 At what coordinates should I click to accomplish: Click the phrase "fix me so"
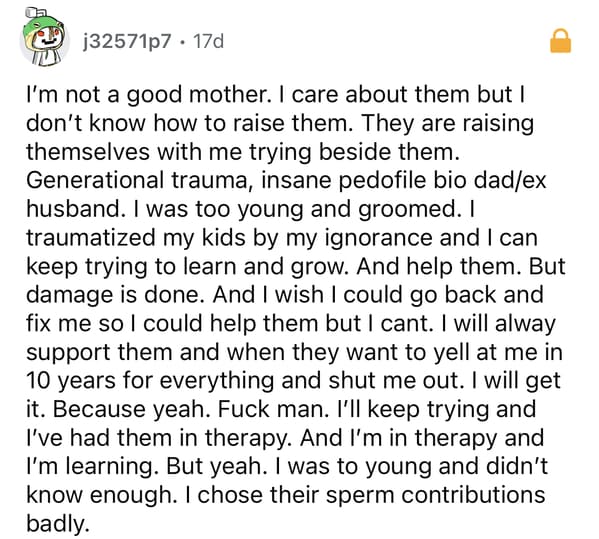75,323
